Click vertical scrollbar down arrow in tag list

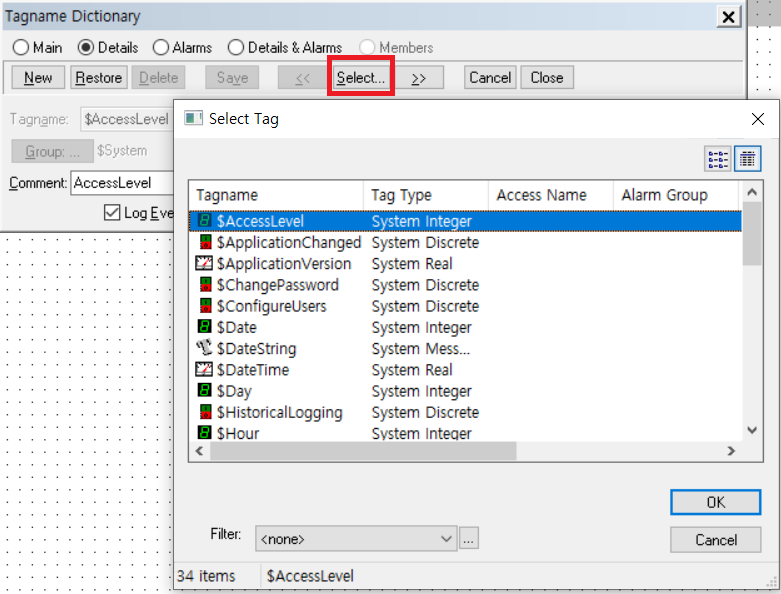click(752, 430)
